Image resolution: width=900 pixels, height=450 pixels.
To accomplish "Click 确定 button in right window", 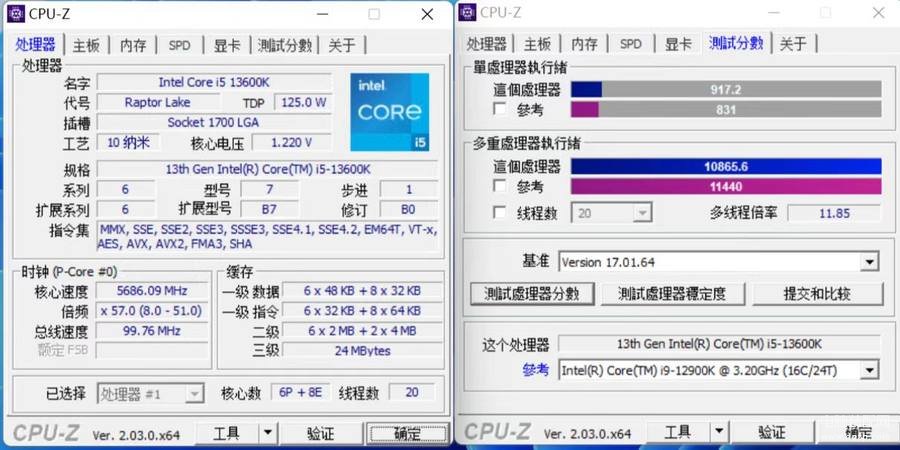I will coord(859,432).
